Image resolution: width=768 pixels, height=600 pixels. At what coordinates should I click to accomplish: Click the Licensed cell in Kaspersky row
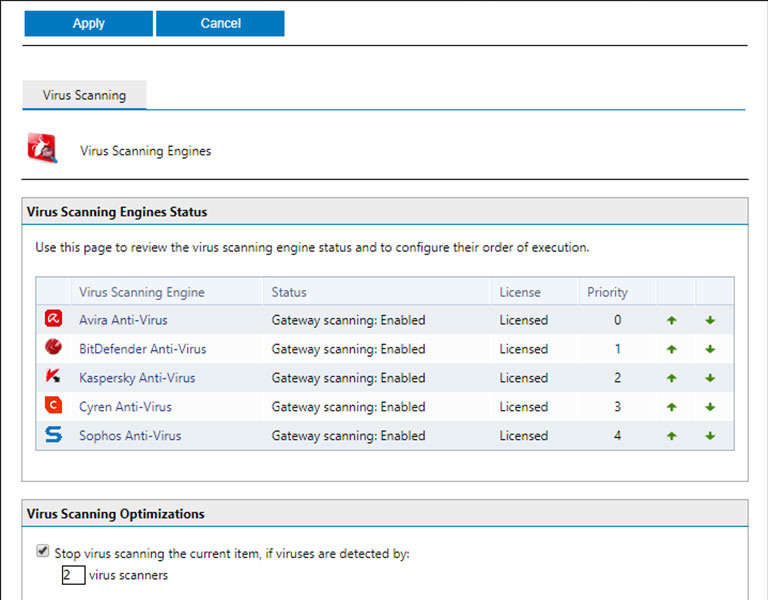tap(524, 378)
